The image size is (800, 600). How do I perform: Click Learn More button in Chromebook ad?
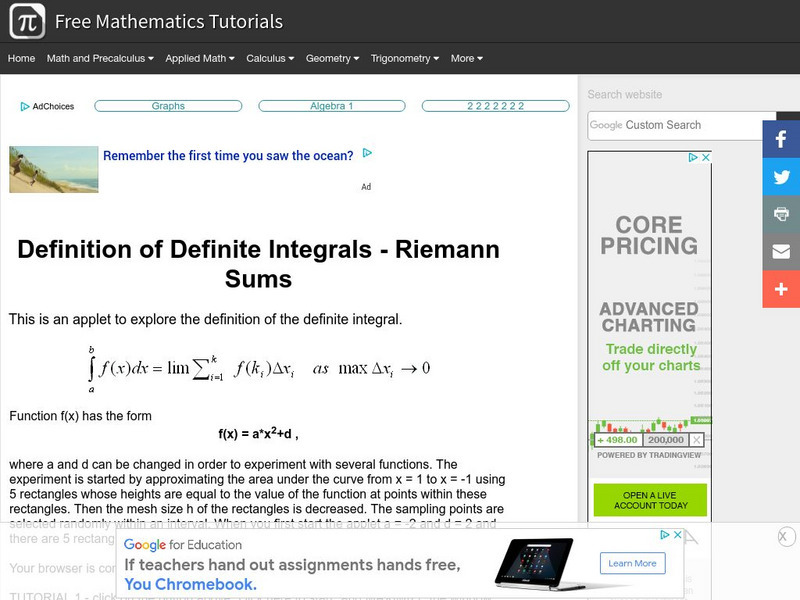(633, 563)
